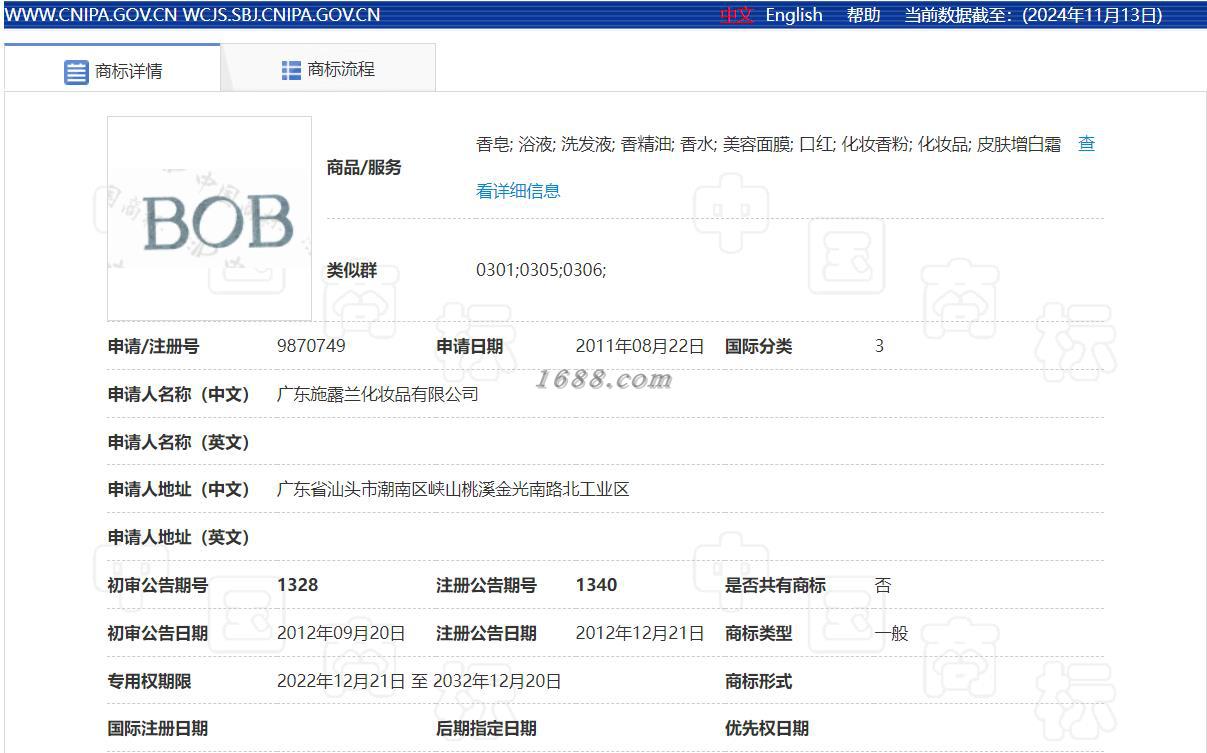Click the 申请人名称（英文） label
This screenshot has width=1207, height=753.
pyautogui.click(x=179, y=442)
